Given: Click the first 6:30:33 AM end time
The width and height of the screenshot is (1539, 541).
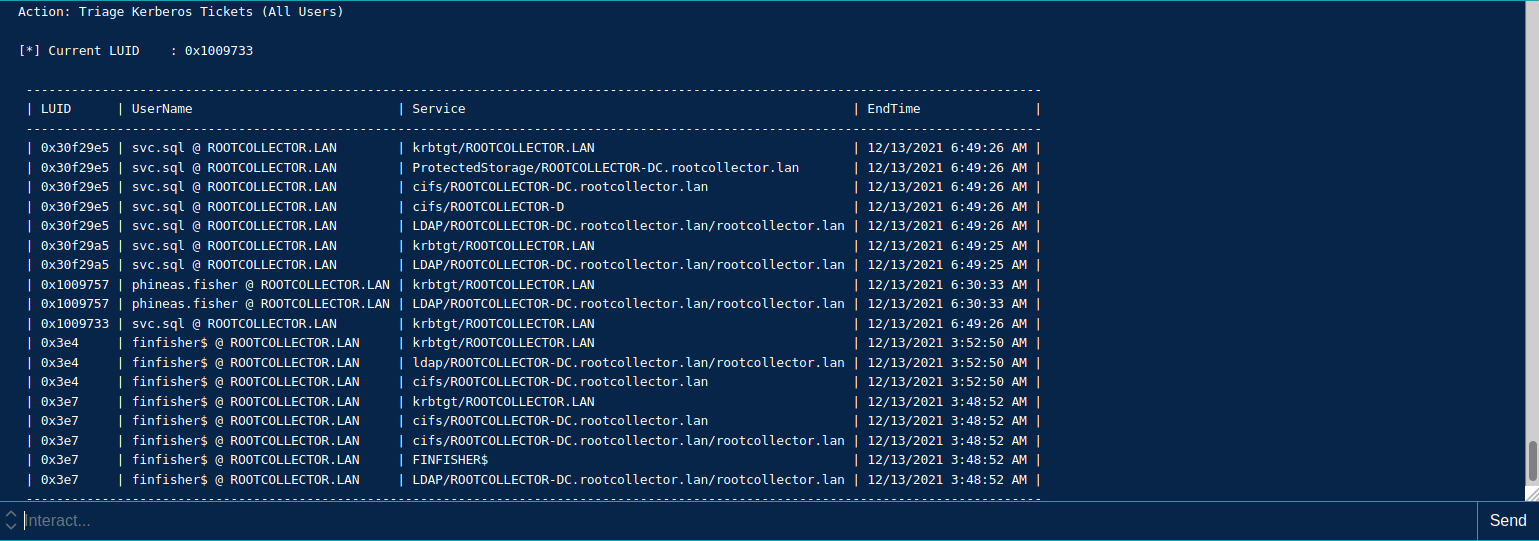Looking at the screenshot, I should [x=947, y=284].
